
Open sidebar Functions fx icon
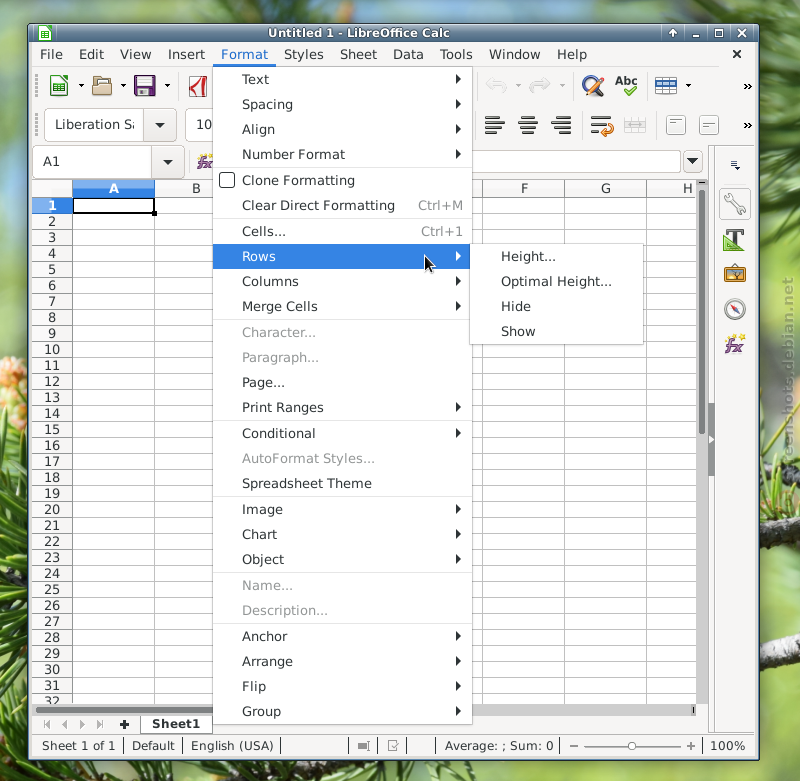(735, 344)
